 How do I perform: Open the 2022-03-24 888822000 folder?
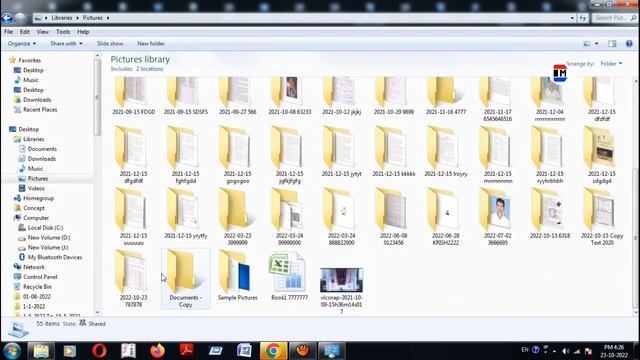click(x=342, y=216)
